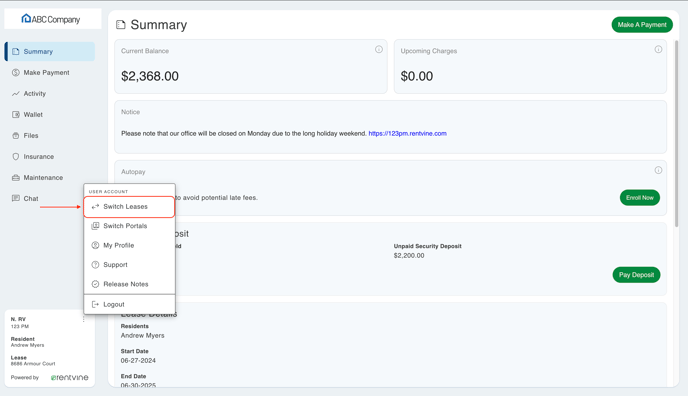Open the Wallet sidebar page
This screenshot has height=396, width=688.
50,115
